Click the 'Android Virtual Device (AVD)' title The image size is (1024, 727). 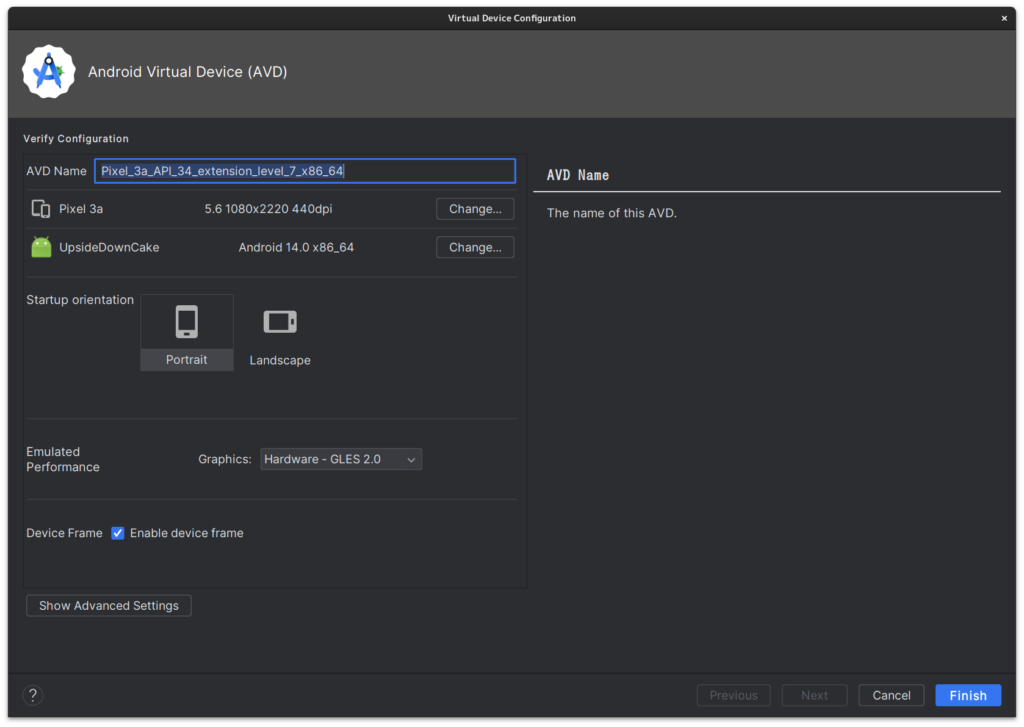tap(187, 72)
